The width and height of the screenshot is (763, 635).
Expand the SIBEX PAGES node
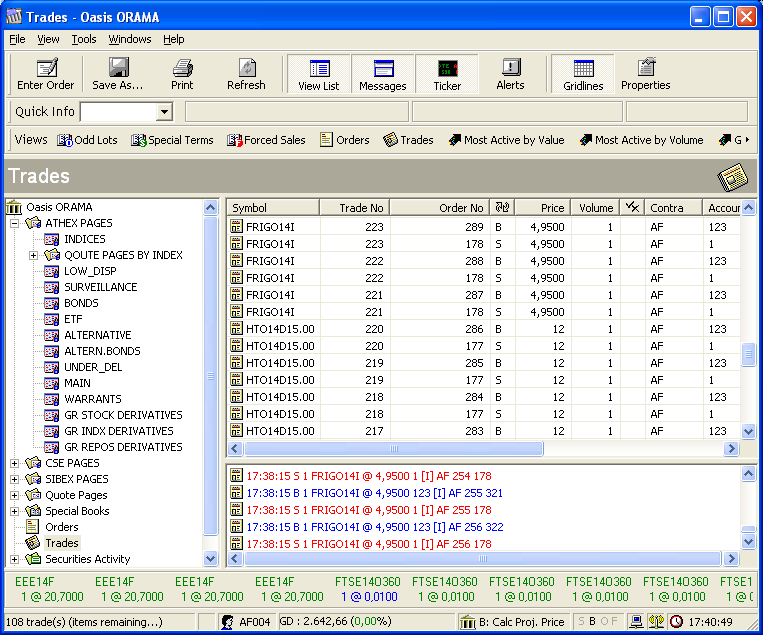coord(15,479)
